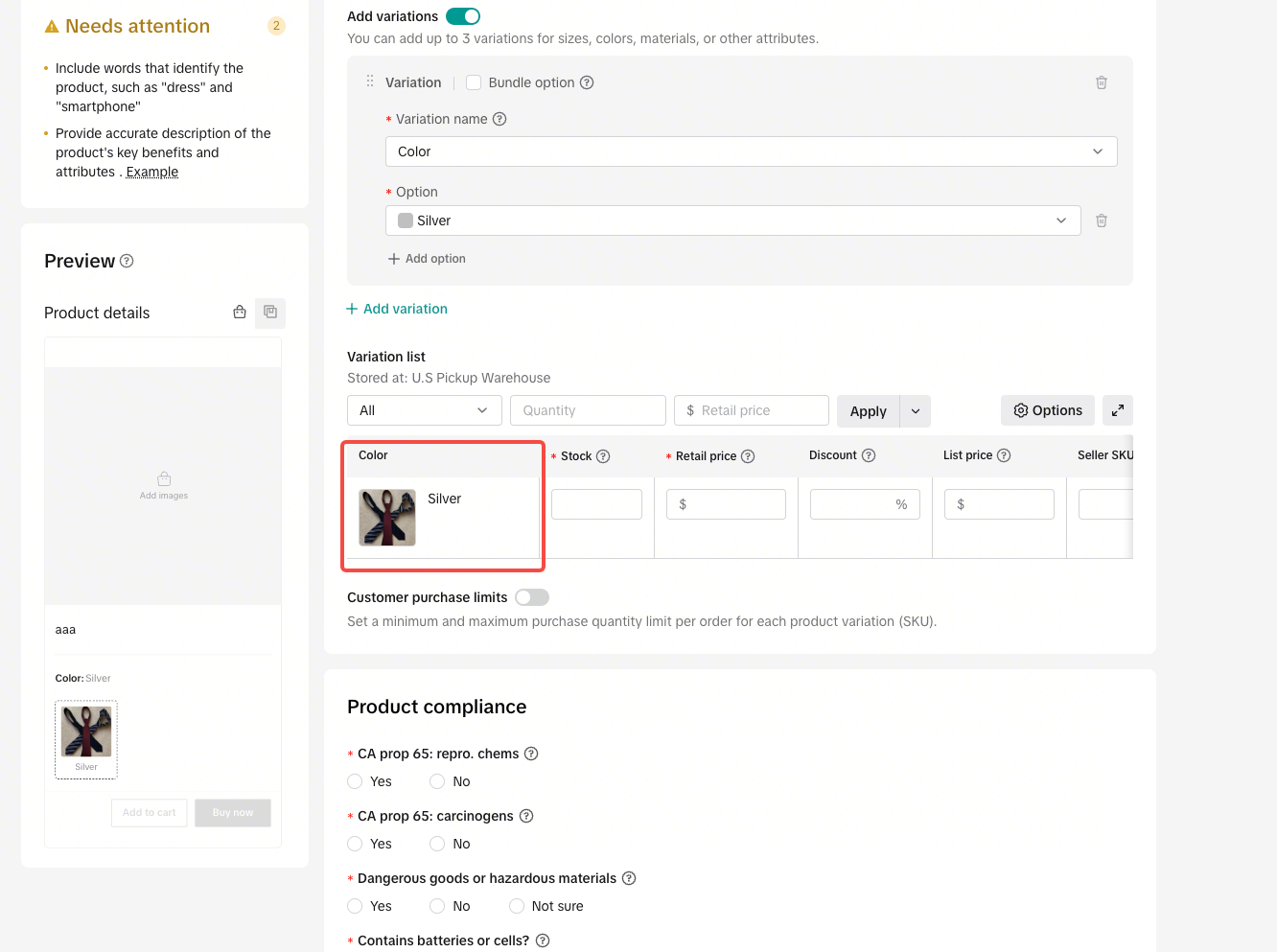1277x952 pixels.
Task: Open help icon beside Stock column
Action: point(603,456)
